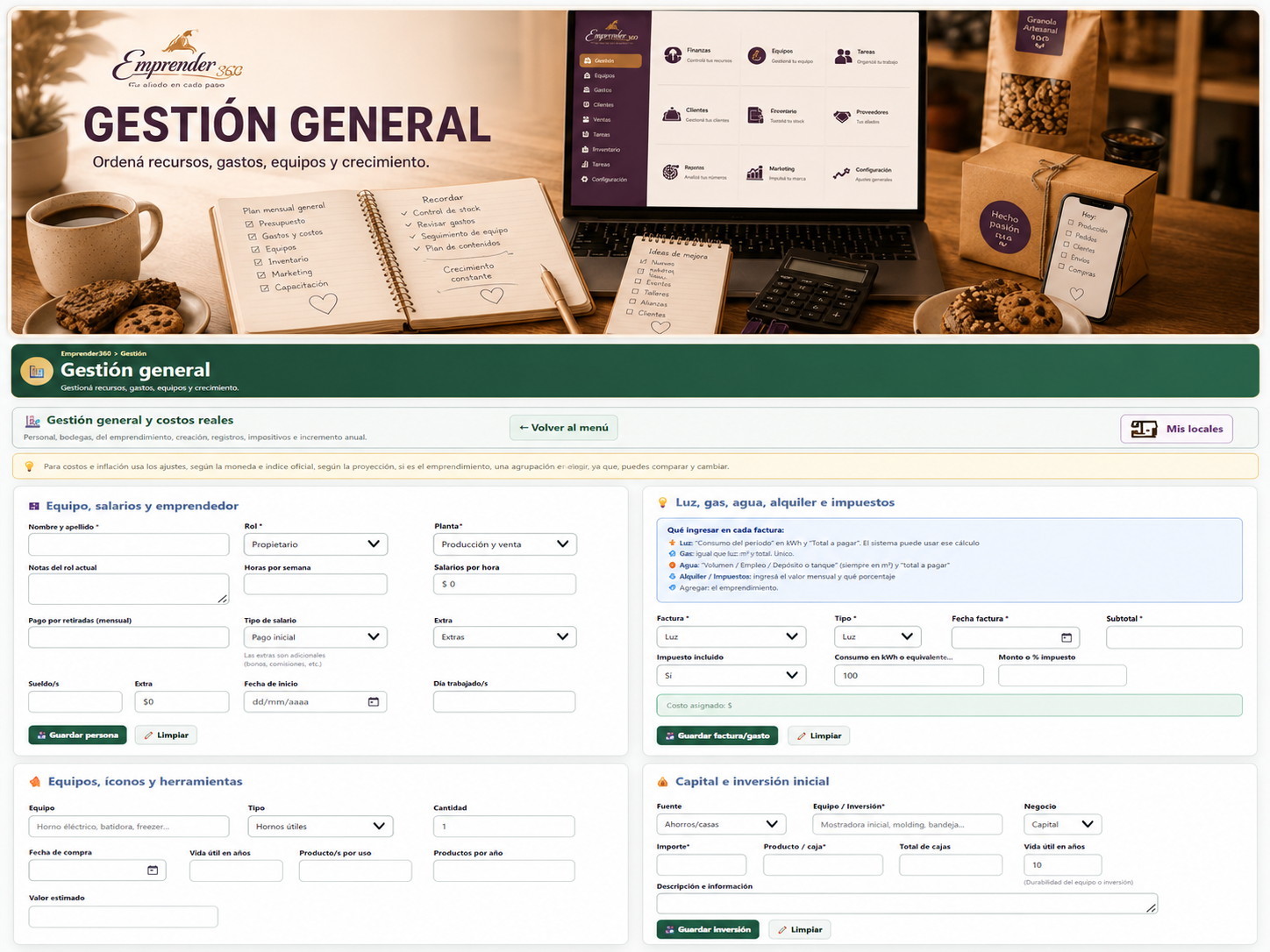
Task: Expand the Impuesto incluido dropdown
Action: pyautogui.click(x=731, y=675)
